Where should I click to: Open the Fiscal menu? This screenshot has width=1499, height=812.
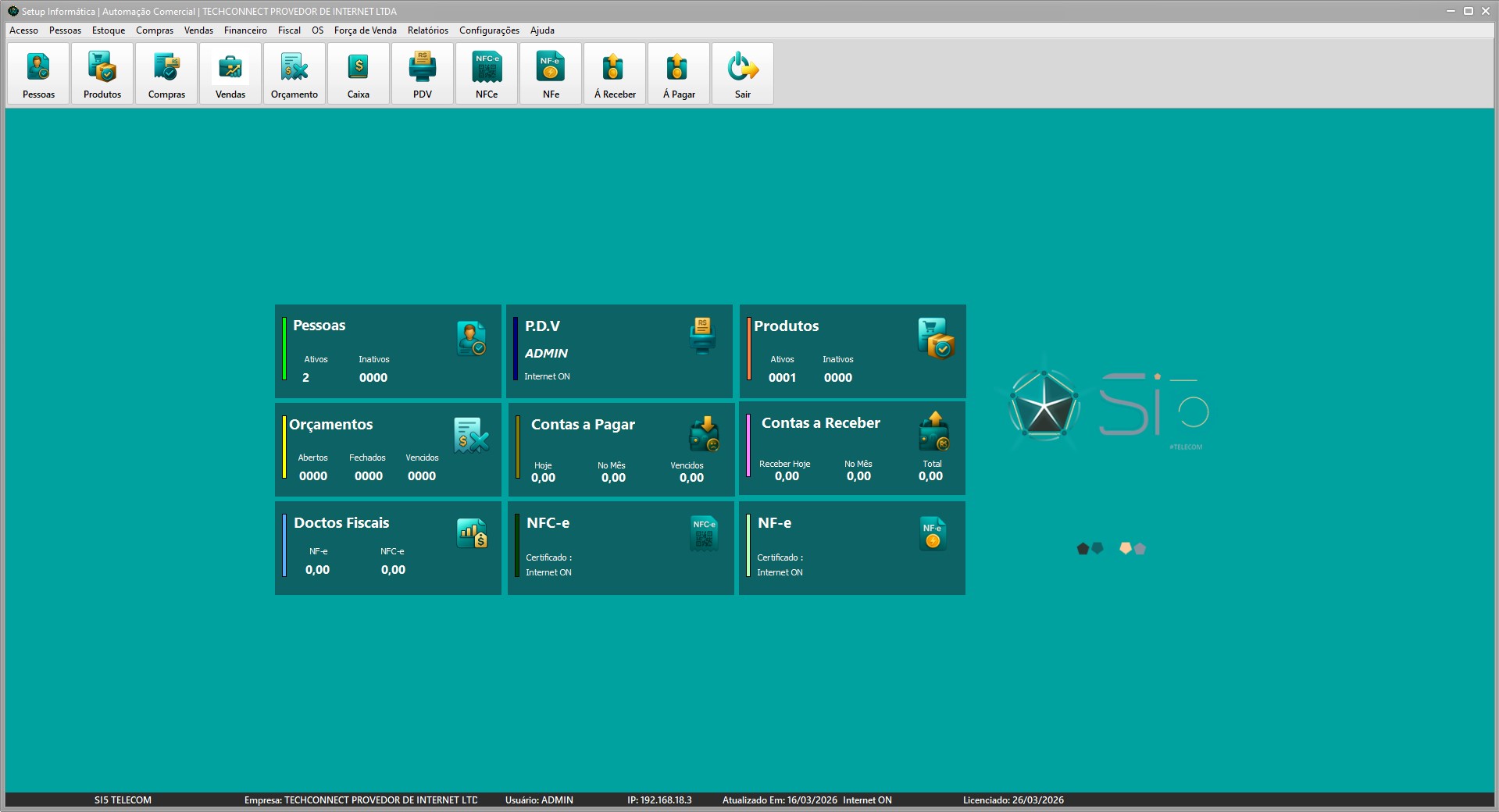(x=289, y=30)
